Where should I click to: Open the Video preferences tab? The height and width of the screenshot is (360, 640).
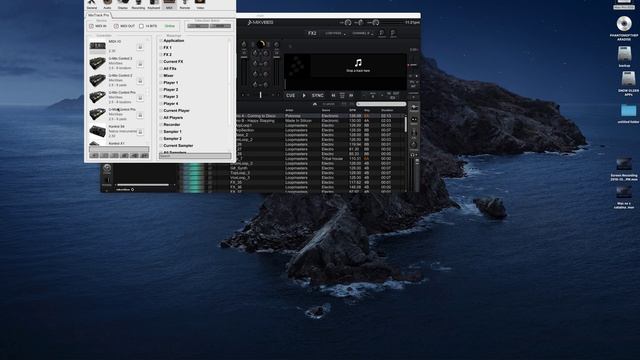pyautogui.click(x=200, y=4)
